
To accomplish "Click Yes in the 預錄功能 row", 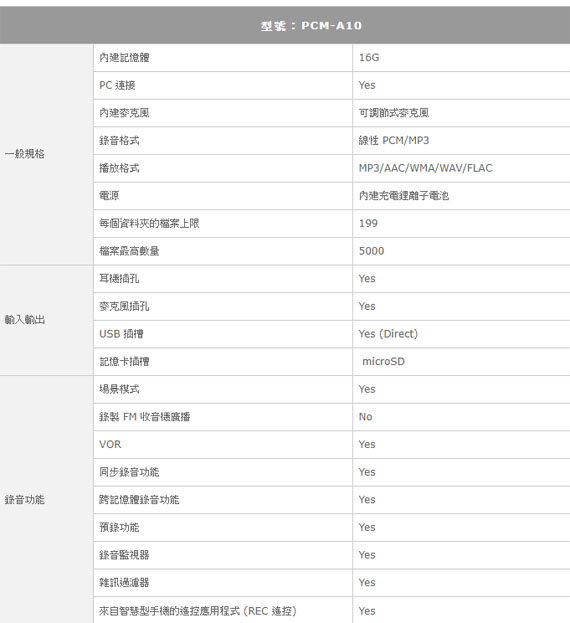I will (x=367, y=527).
